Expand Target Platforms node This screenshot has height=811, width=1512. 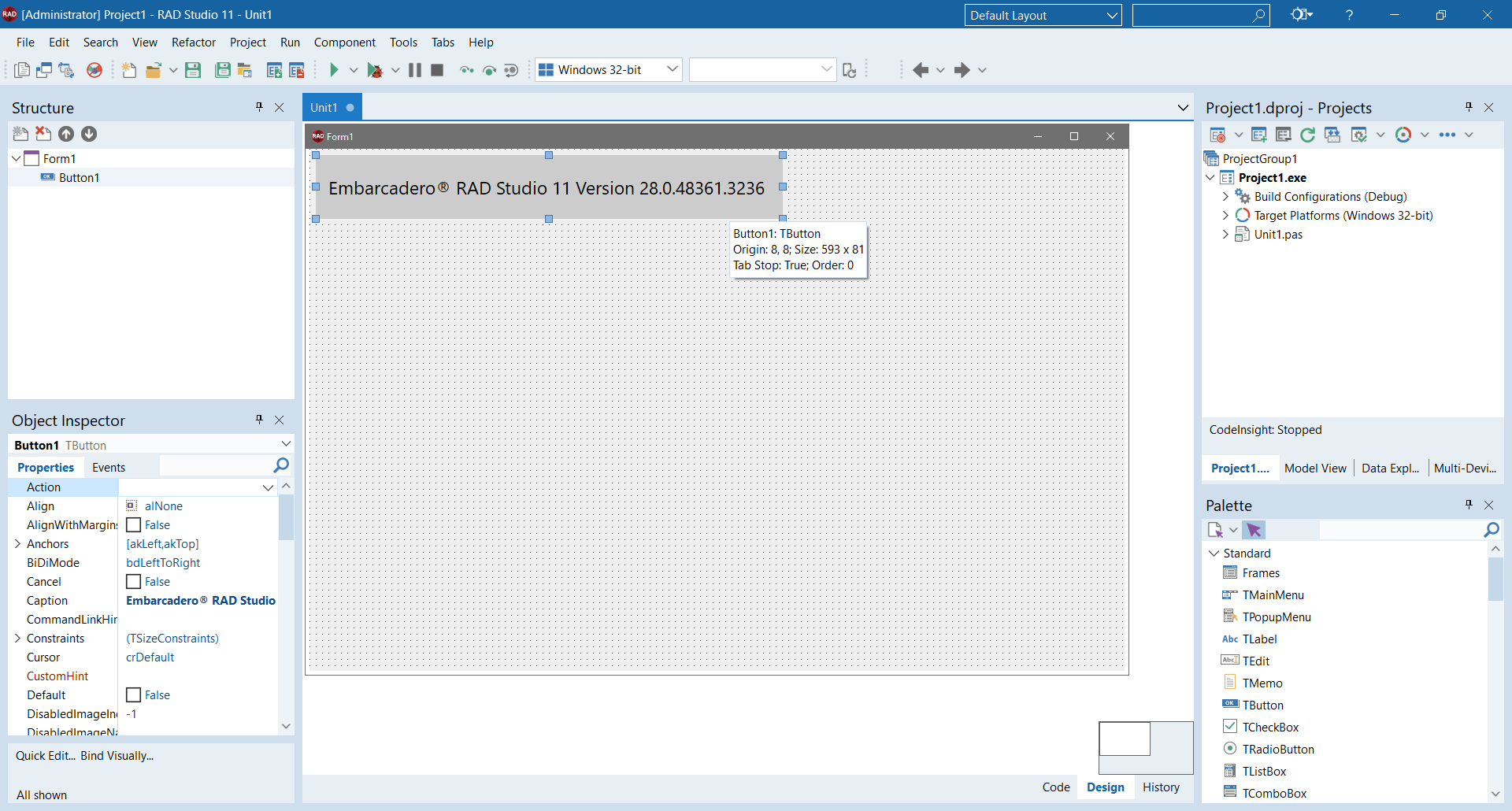pyautogui.click(x=1225, y=216)
